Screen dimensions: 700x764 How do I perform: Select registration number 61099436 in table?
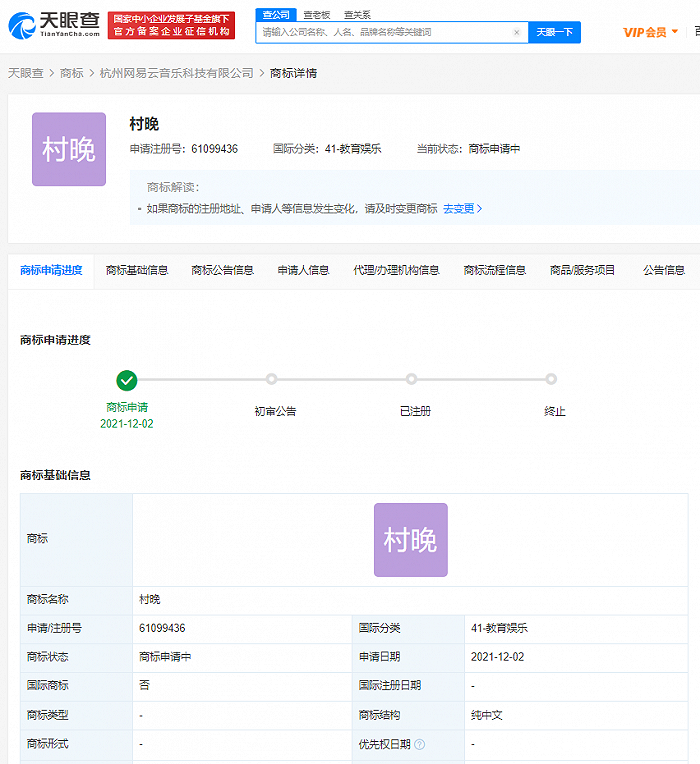[162, 629]
